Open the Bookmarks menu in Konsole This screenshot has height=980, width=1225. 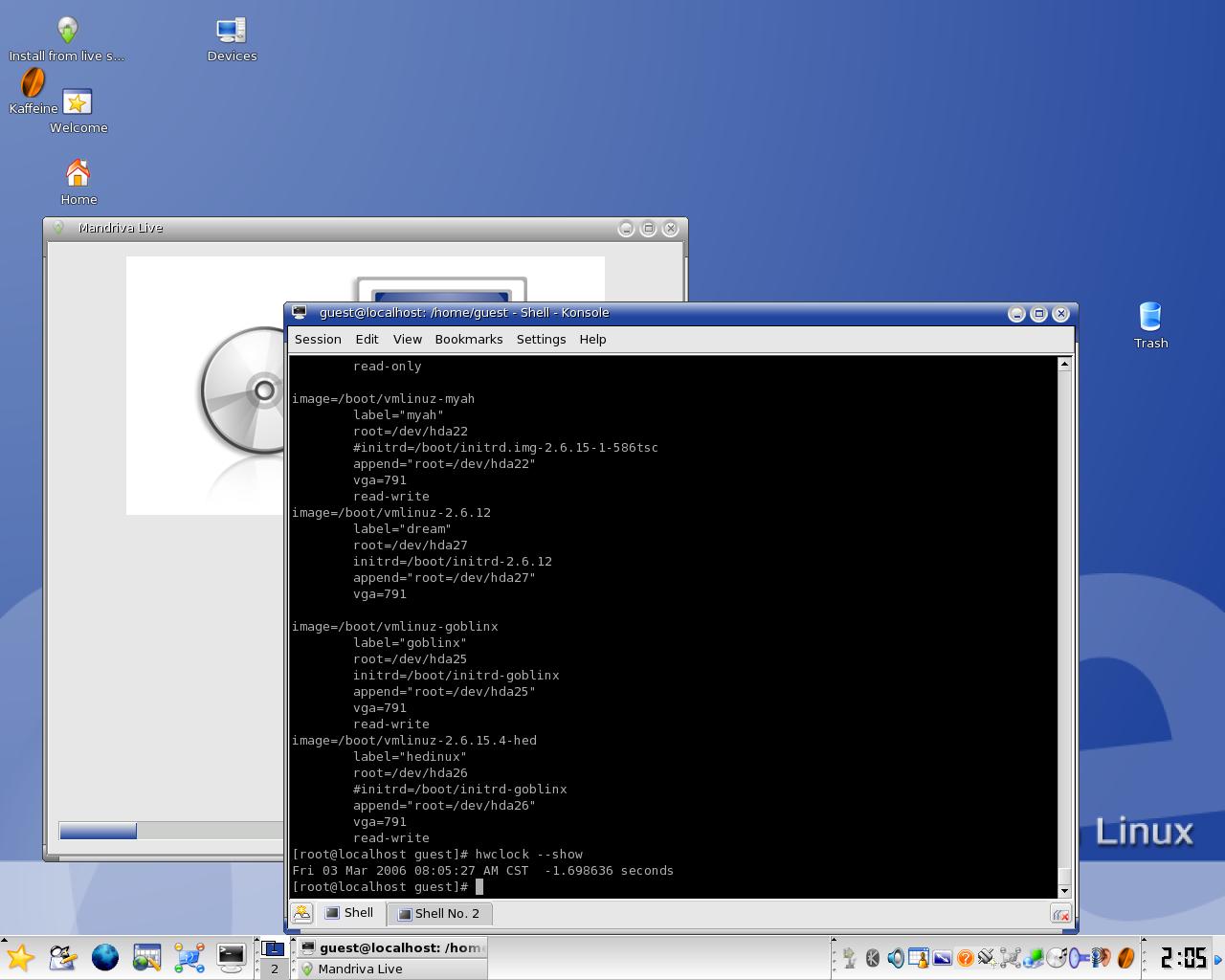pyautogui.click(x=469, y=340)
